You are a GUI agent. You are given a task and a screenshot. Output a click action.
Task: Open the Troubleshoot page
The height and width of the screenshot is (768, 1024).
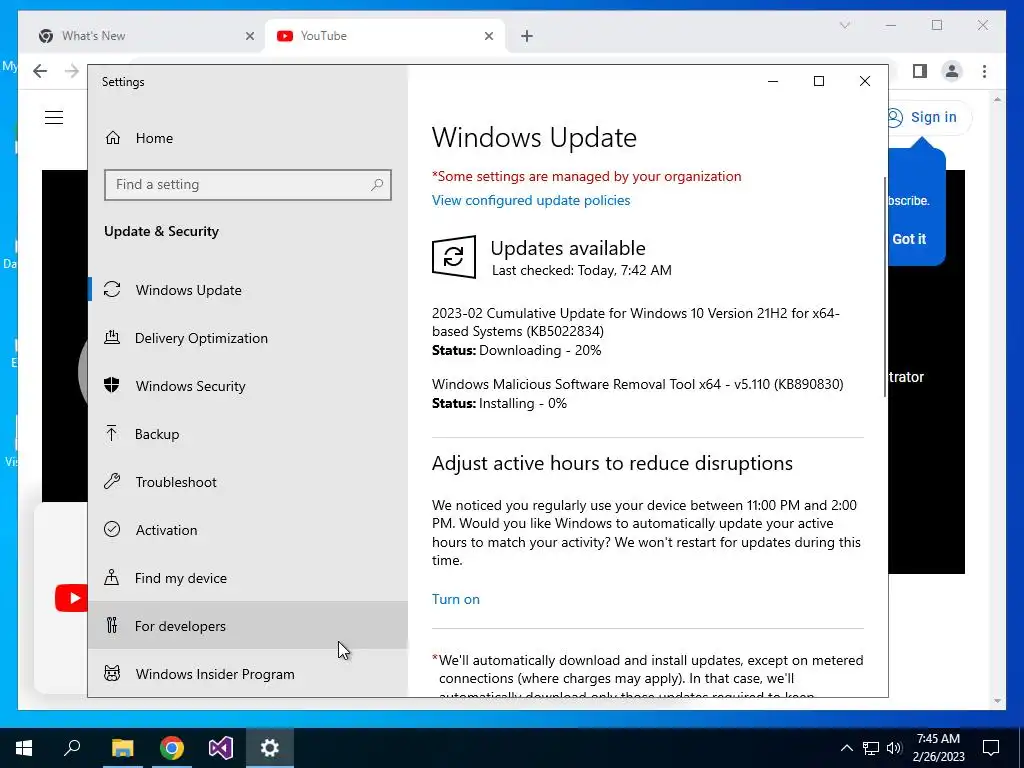248,482
